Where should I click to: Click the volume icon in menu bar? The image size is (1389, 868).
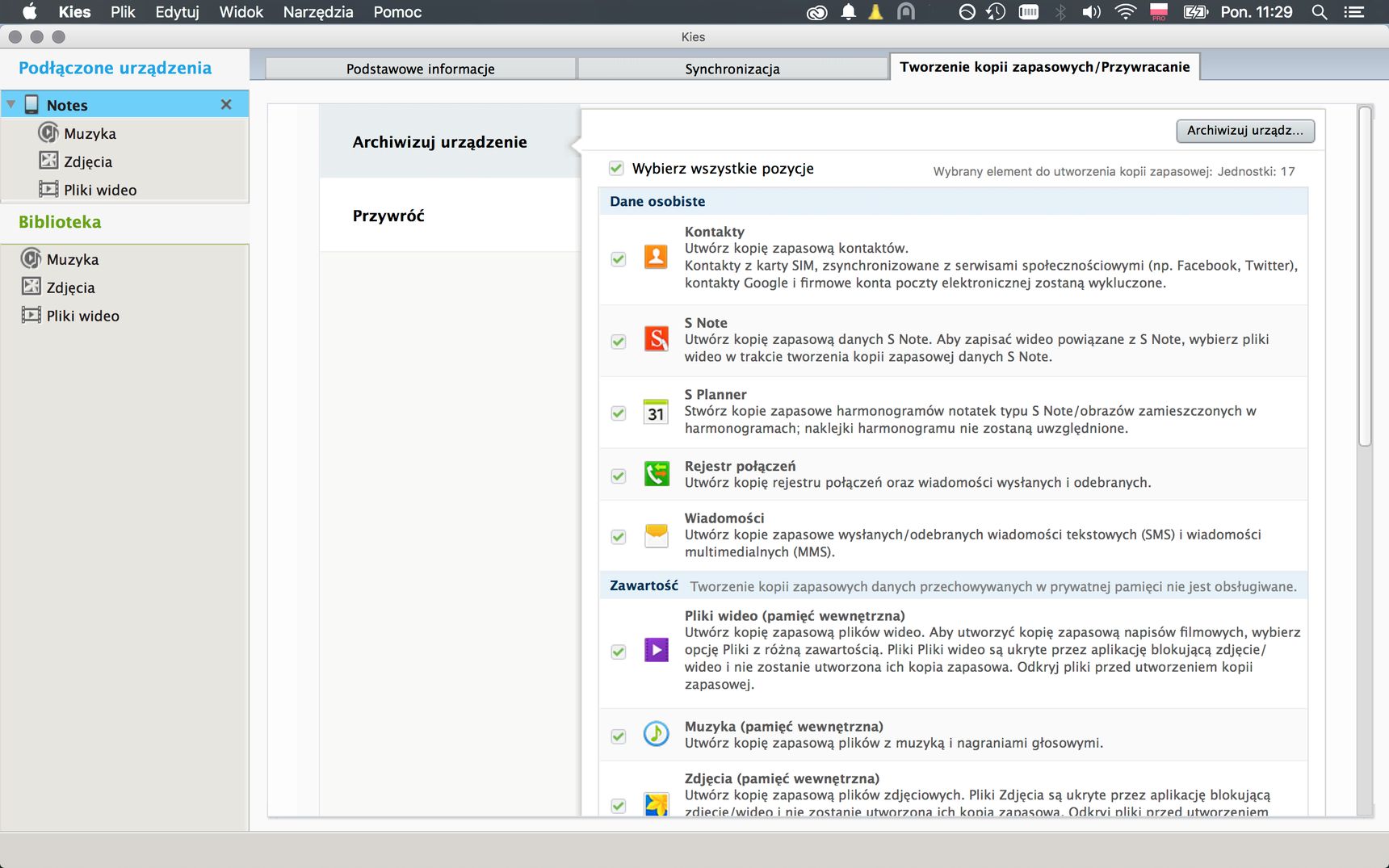pyautogui.click(x=1092, y=12)
